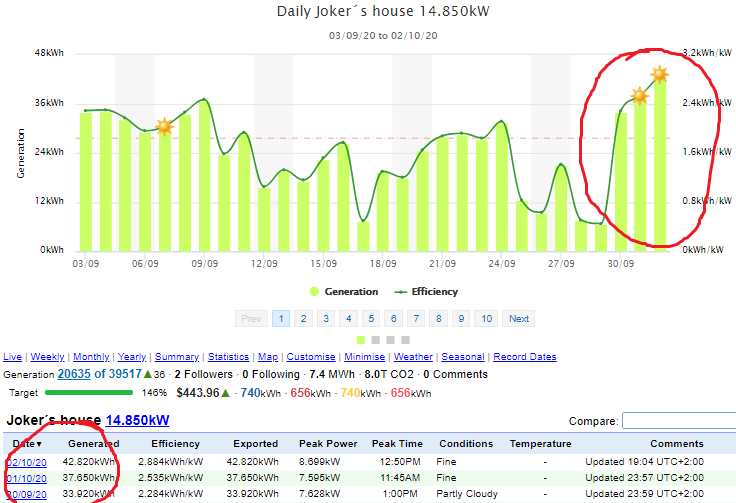This screenshot has width=736, height=503.
Task: Open the 02/10/20 date link
Action: (x=27, y=463)
